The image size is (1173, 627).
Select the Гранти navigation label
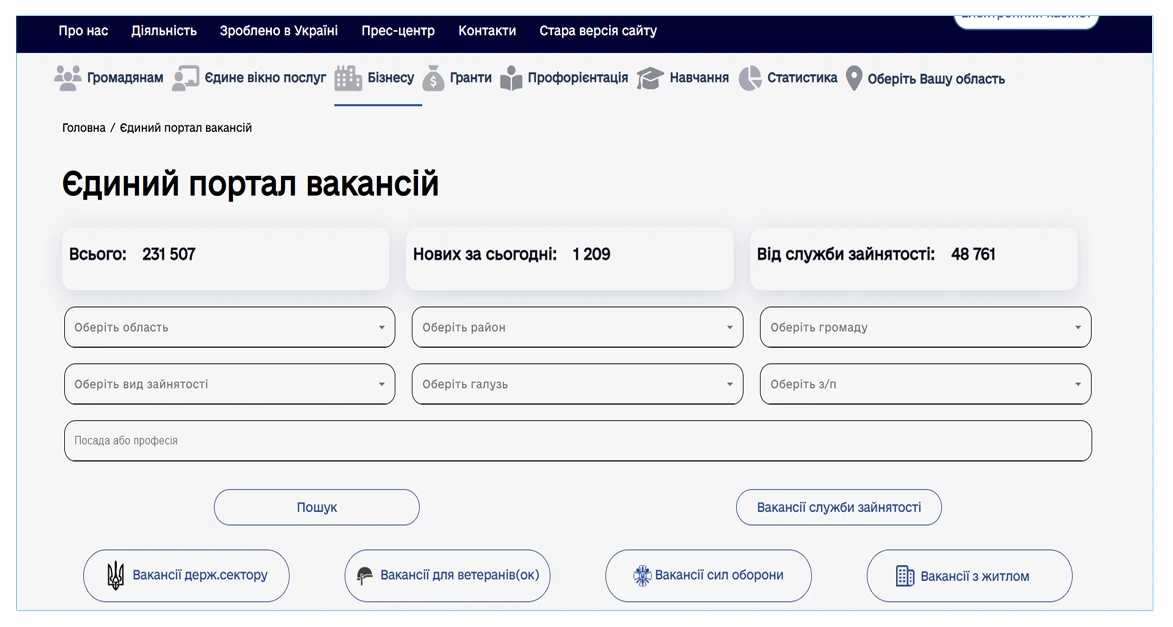pos(471,78)
